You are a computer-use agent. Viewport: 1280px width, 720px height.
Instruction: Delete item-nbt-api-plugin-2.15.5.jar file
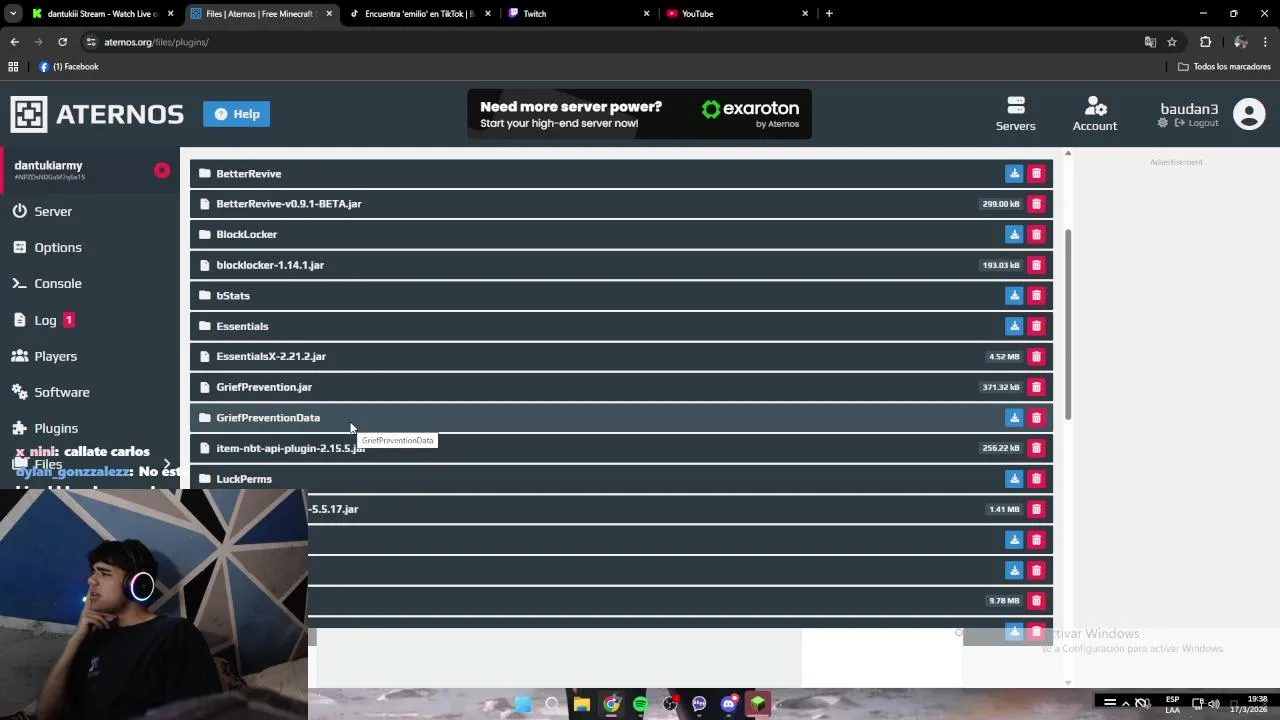(x=1036, y=448)
